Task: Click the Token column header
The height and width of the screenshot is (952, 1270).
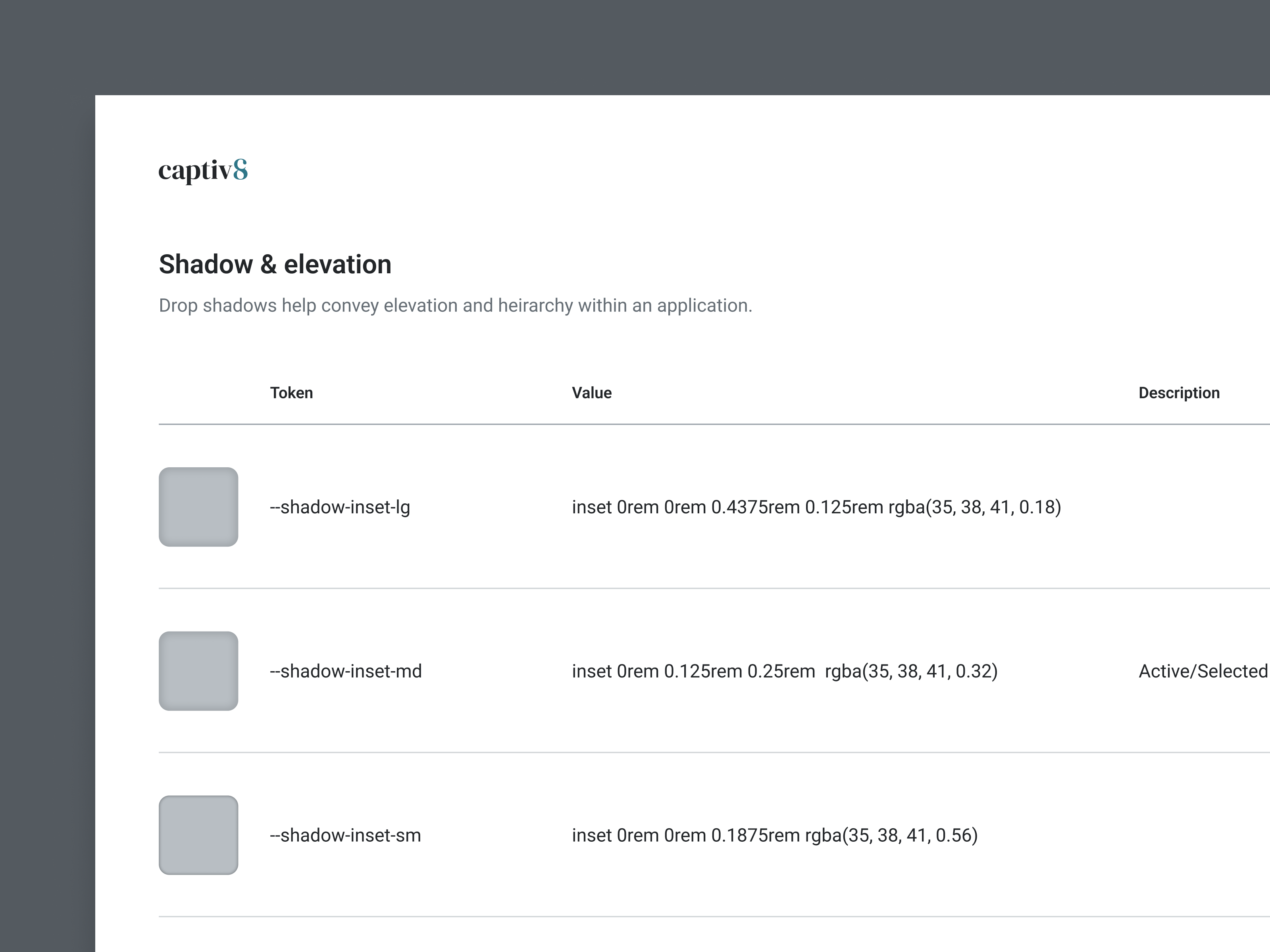Action: (291, 393)
